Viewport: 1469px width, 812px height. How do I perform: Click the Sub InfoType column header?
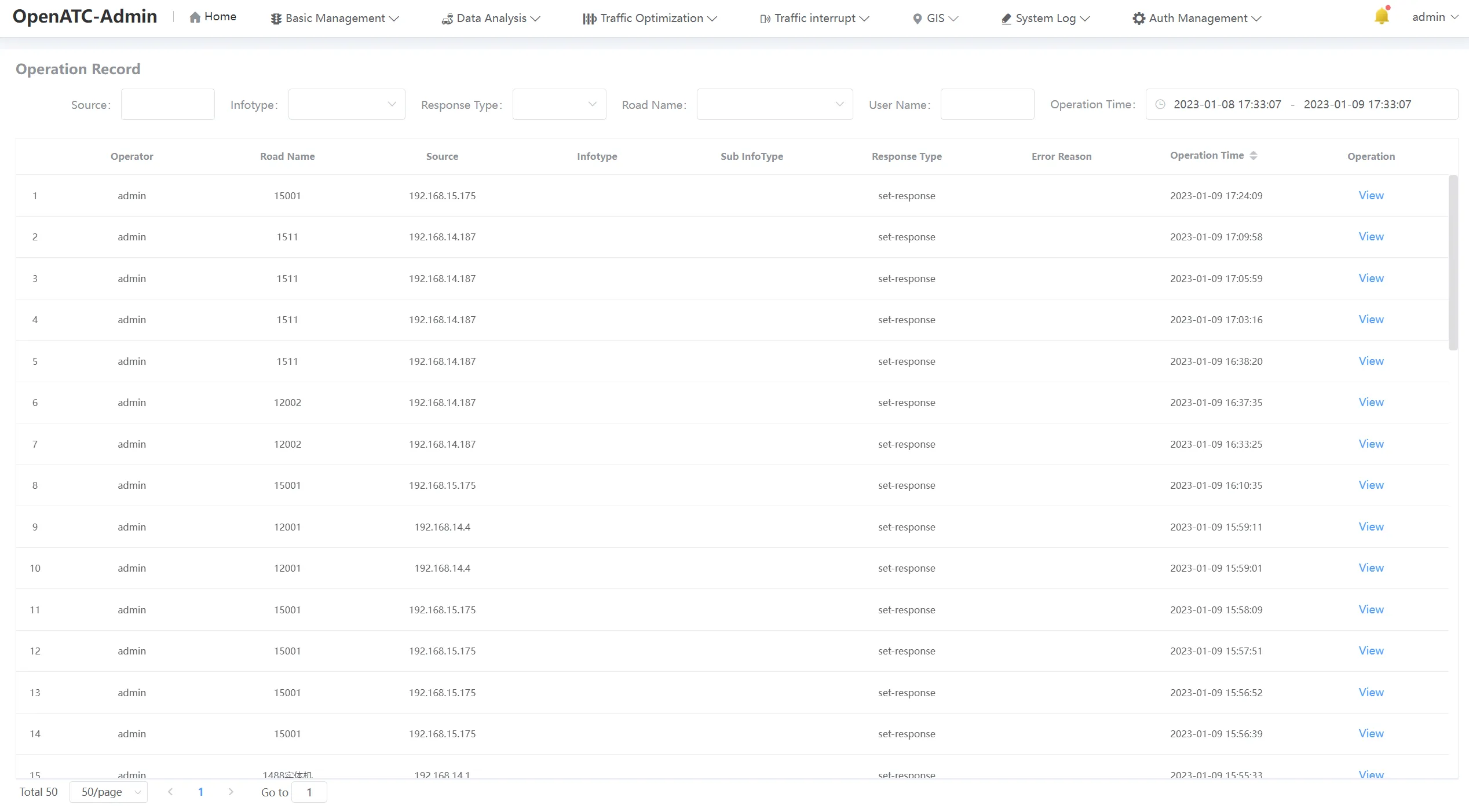point(751,156)
